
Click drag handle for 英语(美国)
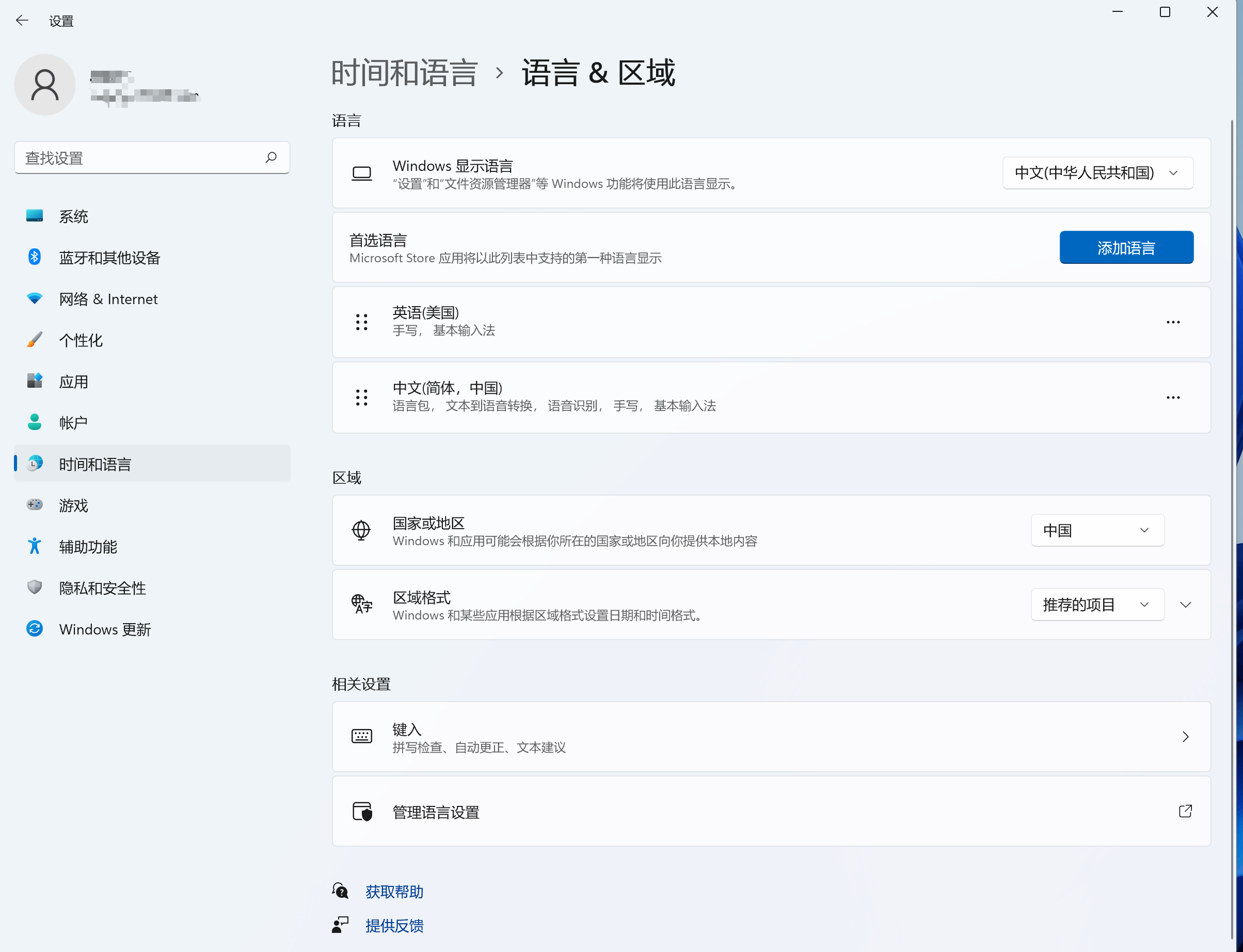click(x=362, y=323)
